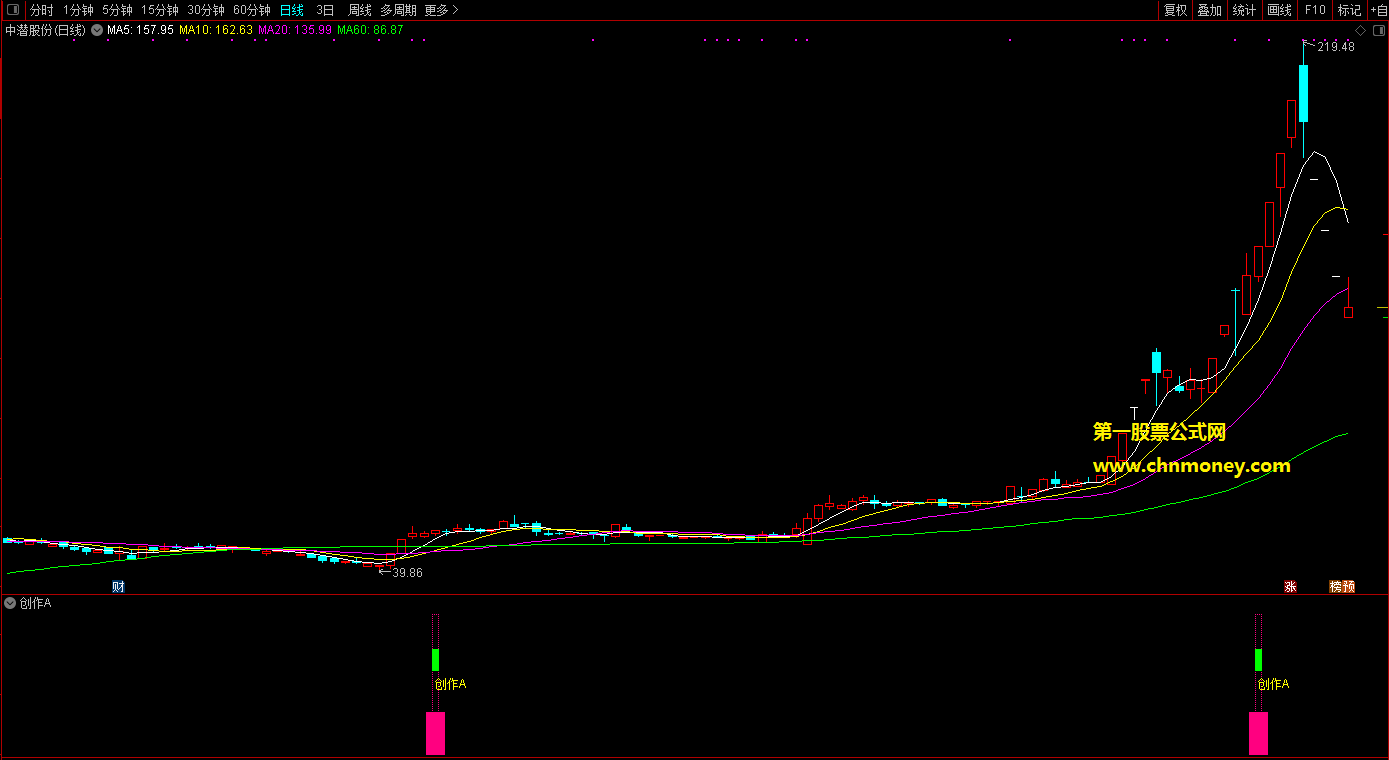Click the 219.48 high price label
Screen dimensions: 1389x760
[x=1336, y=47]
